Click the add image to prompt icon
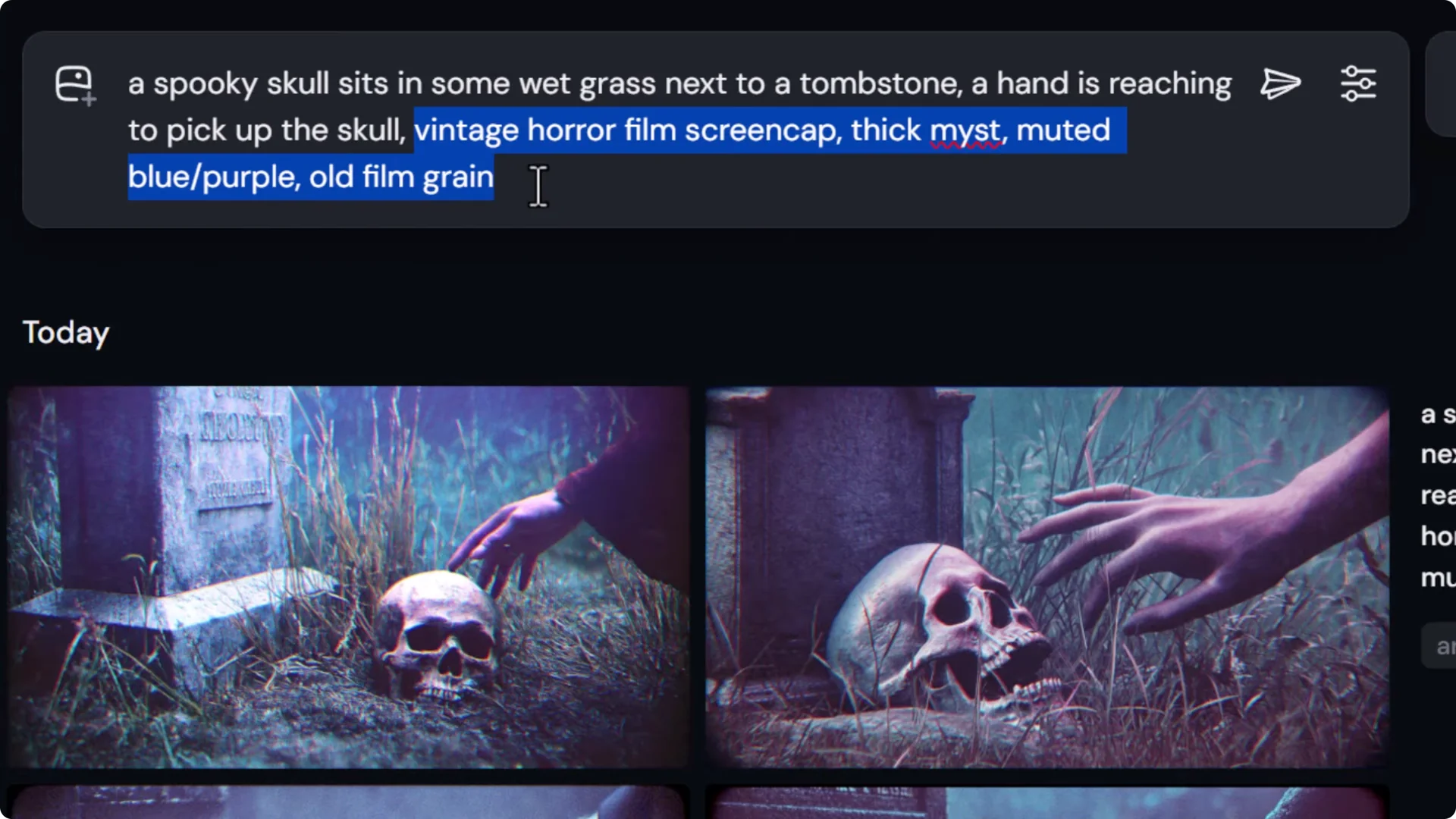This screenshot has width=1456, height=819. (x=75, y=85)
